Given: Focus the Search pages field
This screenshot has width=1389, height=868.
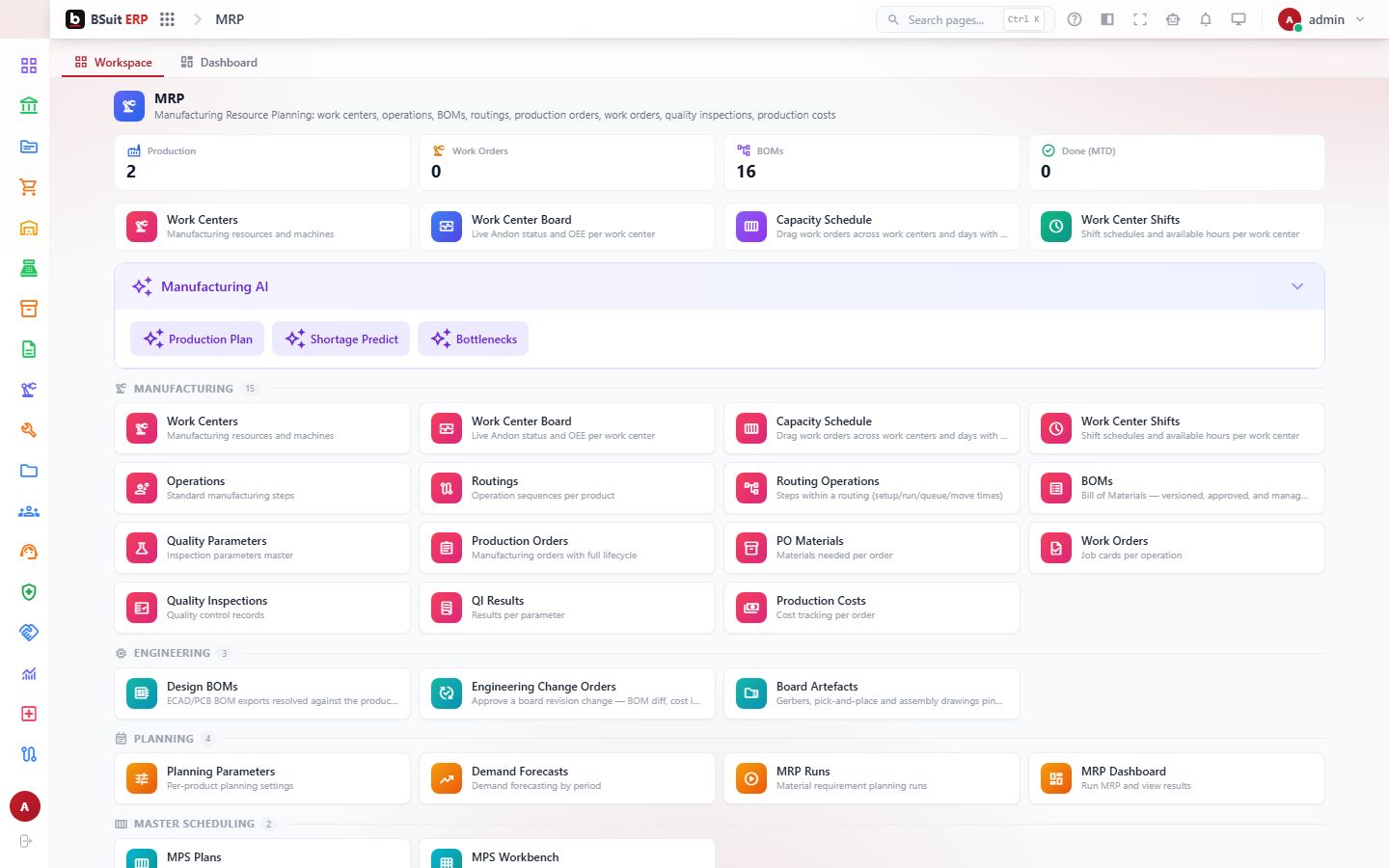Looking at the screenshot, I should [965, 19].
